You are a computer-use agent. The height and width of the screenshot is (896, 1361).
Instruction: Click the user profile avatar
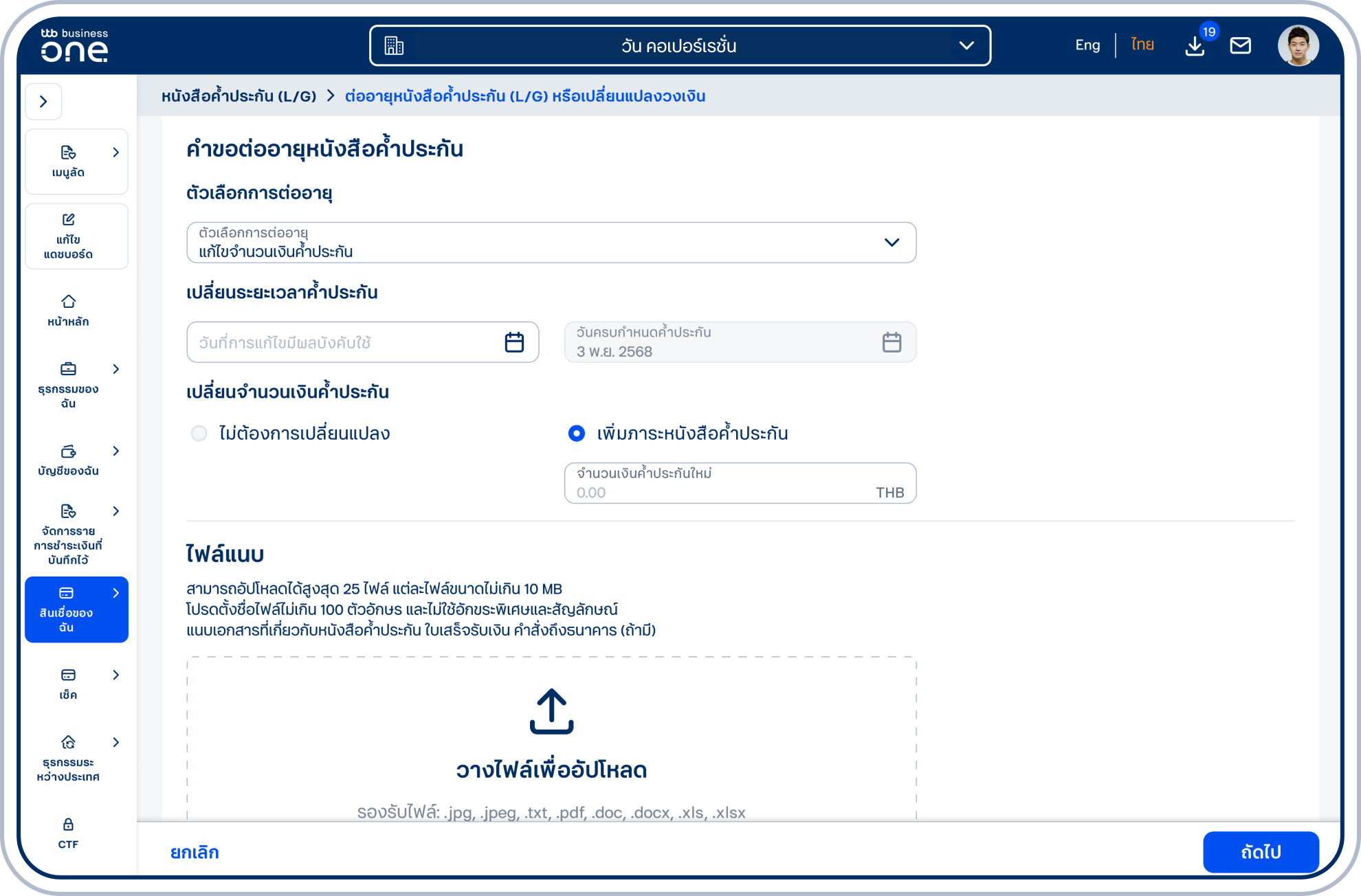(1298, 46)
